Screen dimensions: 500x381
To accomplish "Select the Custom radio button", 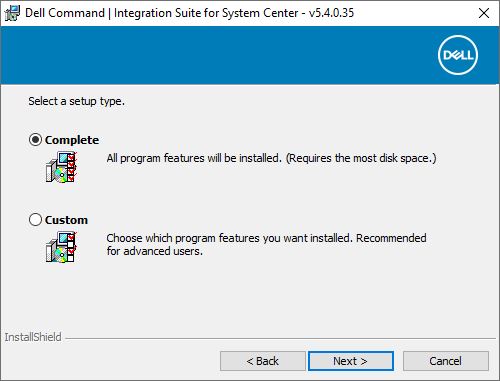I will (x=35, y=220).
